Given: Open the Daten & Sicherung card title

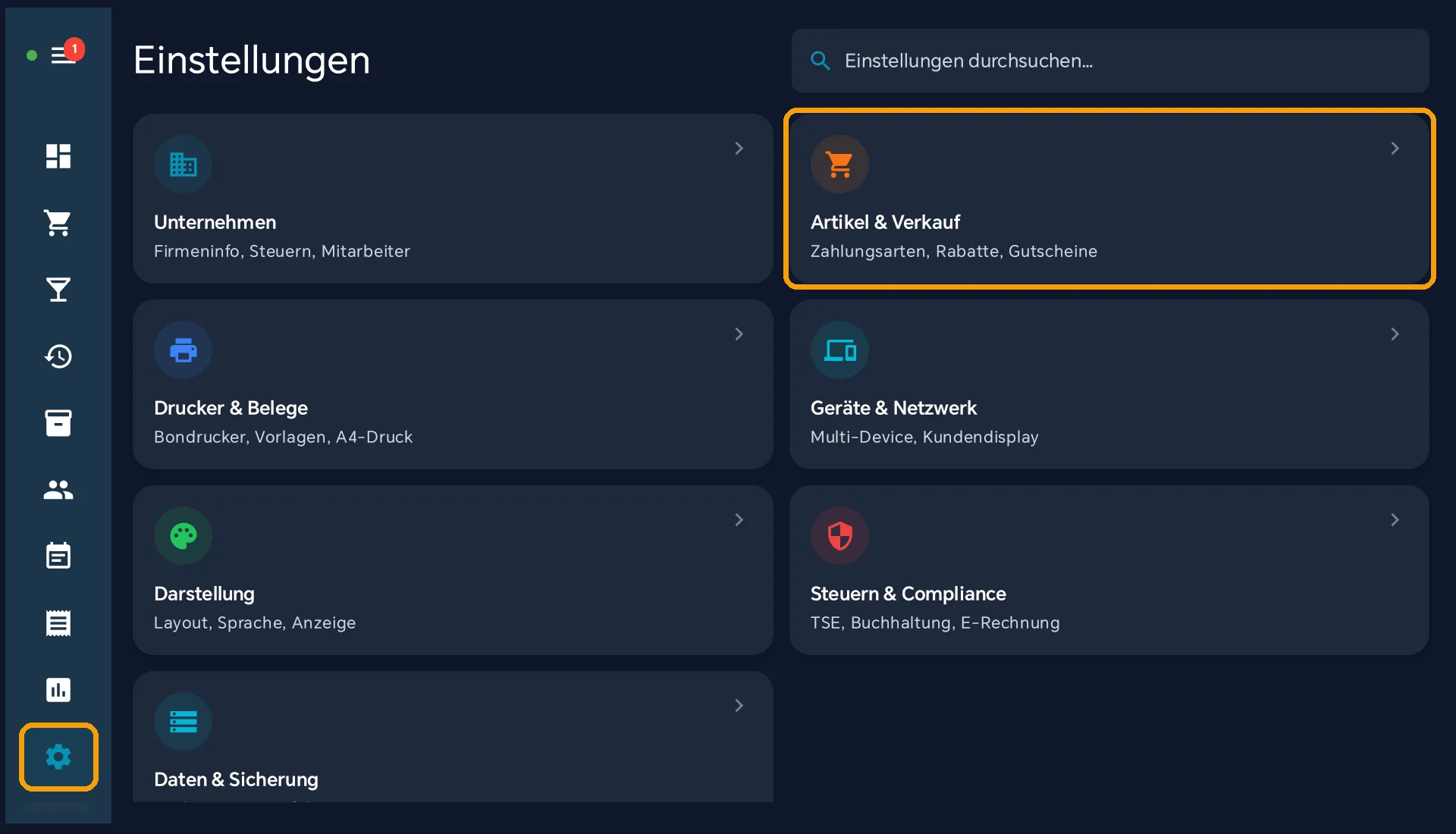Looking at the screenshot, I should 236,779.
